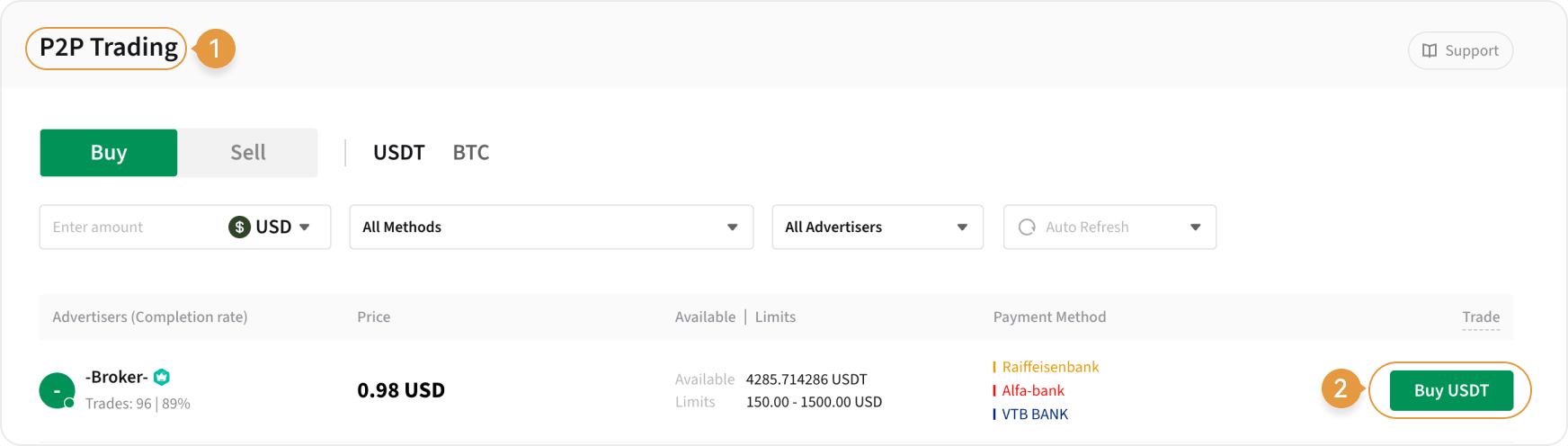Open the All Methods dropdown
The height and width of the screenshot is (446, 1568).
click(x=550, y=227)
